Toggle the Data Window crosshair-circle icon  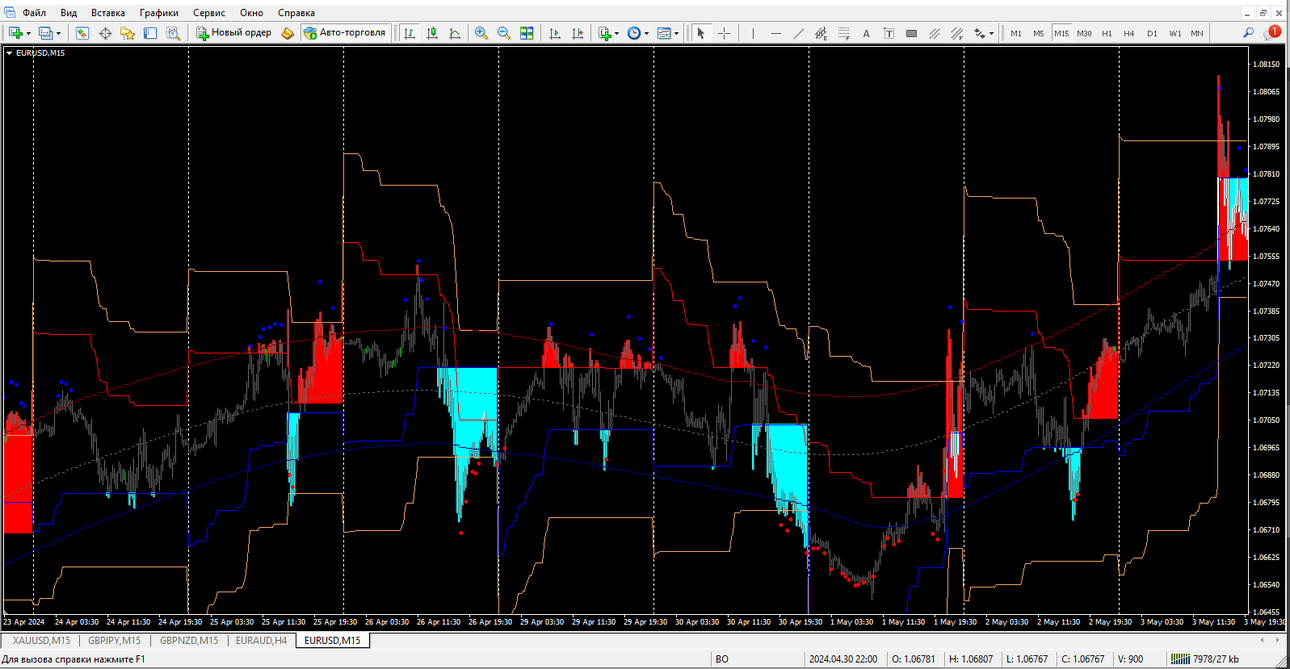105,33
